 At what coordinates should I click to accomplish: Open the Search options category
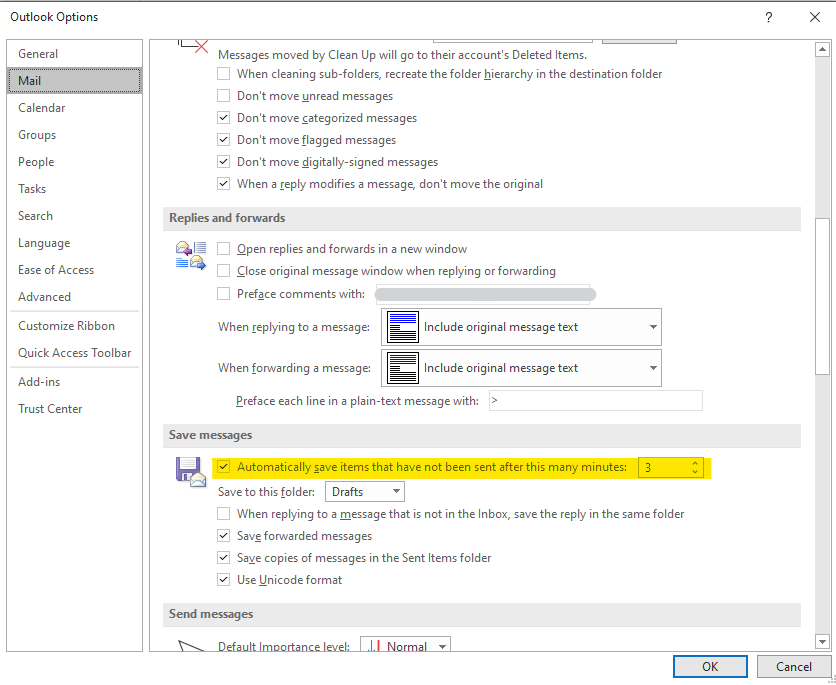pyautogui.click(x=75, y=216)
